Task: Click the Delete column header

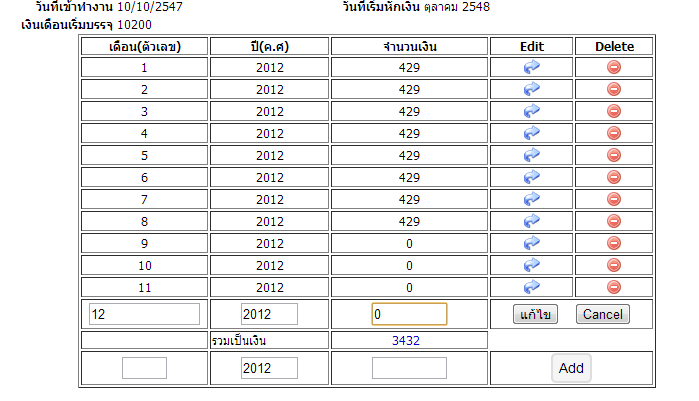Action: [614, 46]
